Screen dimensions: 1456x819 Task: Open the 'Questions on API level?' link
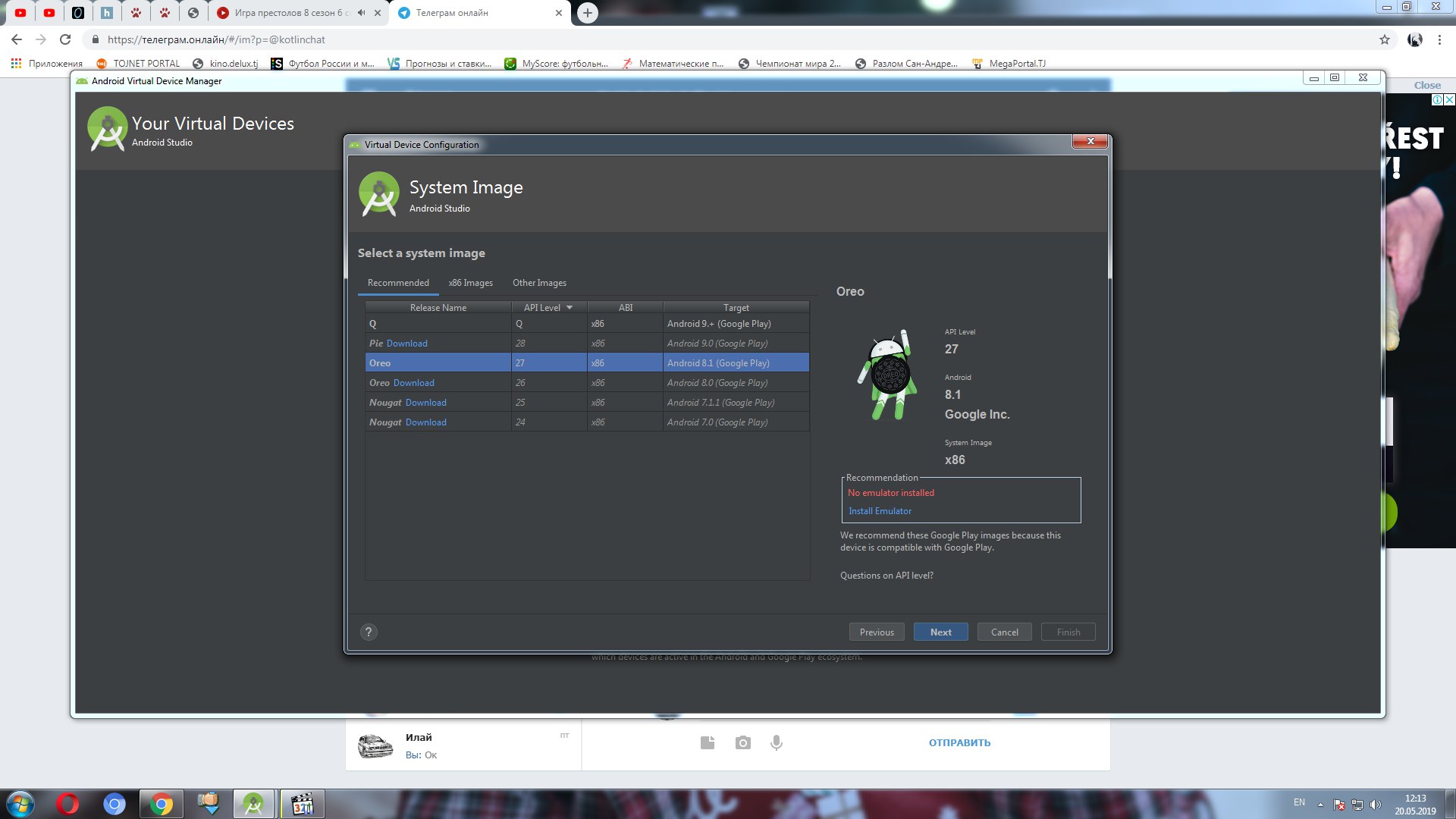click(886, 576)
